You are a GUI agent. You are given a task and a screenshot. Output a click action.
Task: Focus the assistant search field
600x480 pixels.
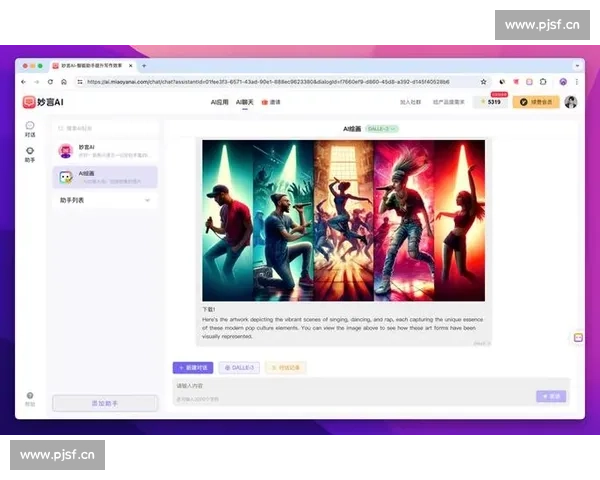click(105, 128)
